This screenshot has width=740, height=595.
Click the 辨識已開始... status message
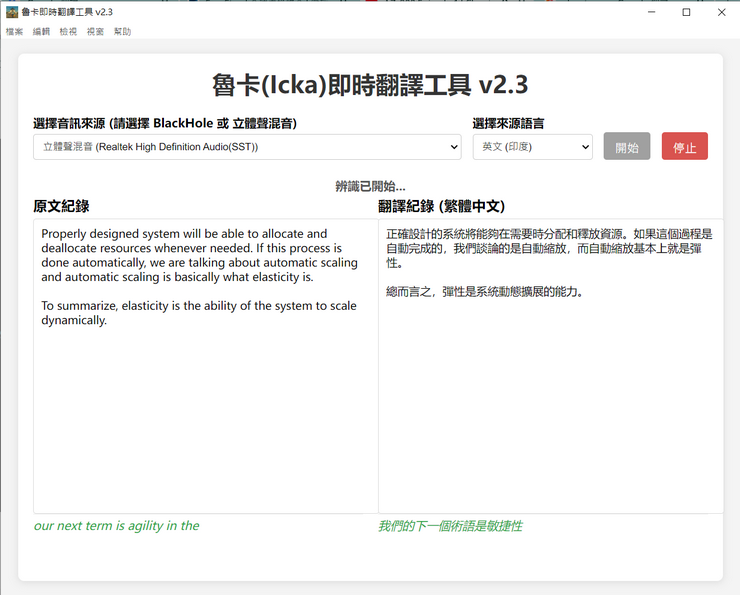(x=370, y=186)
